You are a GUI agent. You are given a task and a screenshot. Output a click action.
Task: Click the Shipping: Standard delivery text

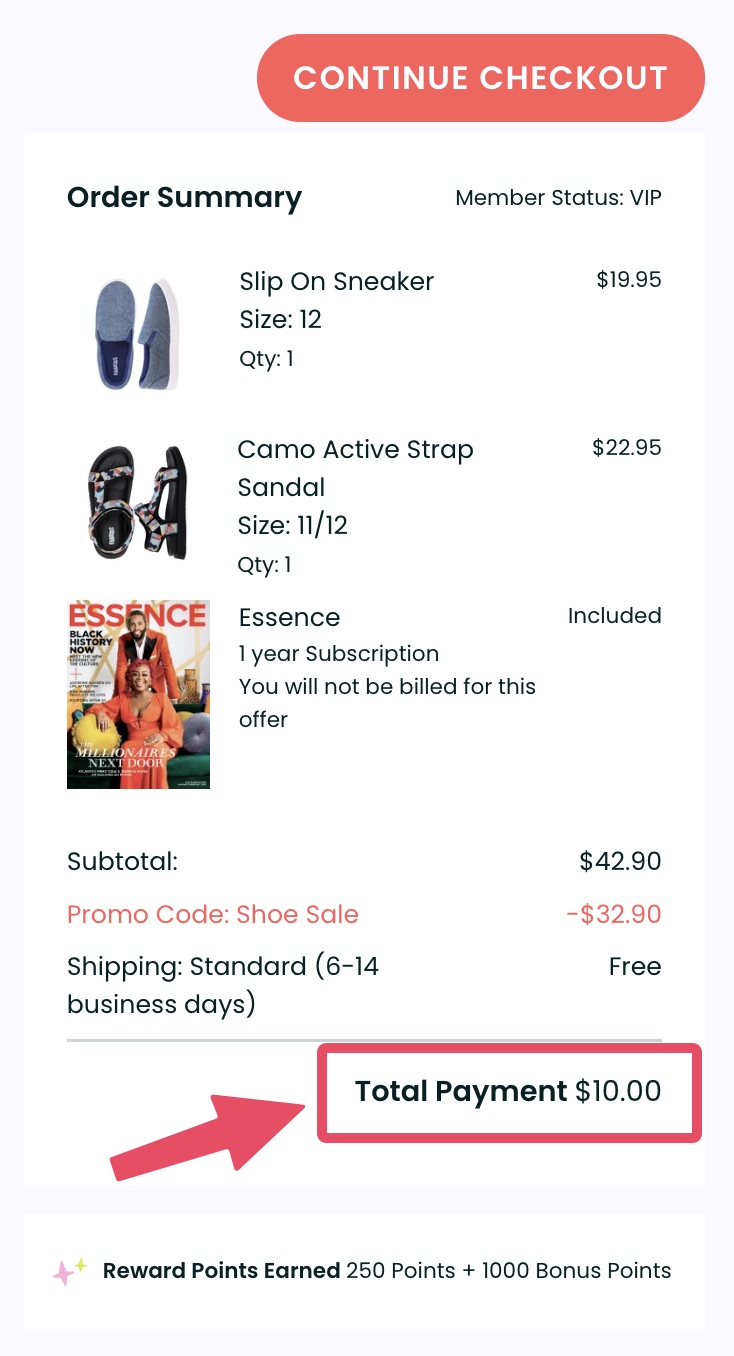tap(222, 985)
